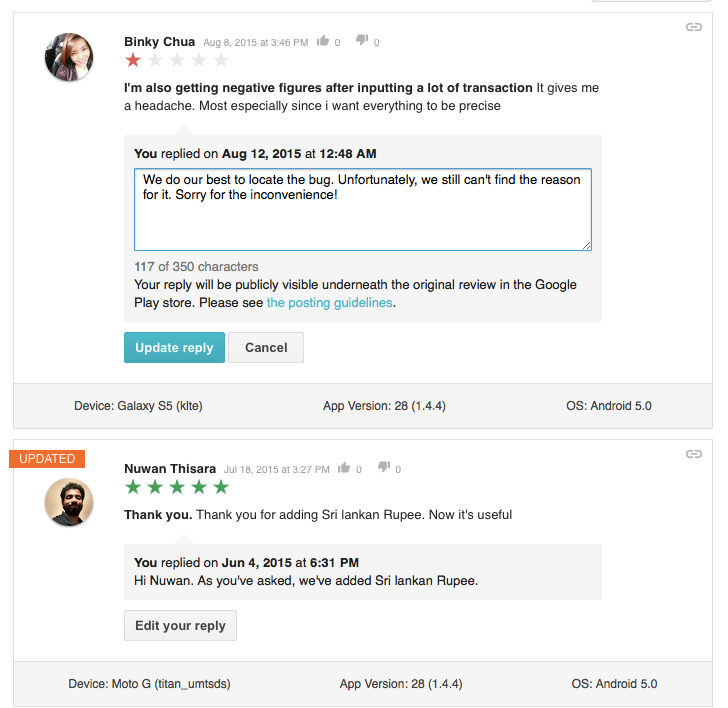Screen dimensions: 728x708
Task: Click thumbs up on Binky Chua's review
Action: (x=323, y=41)
